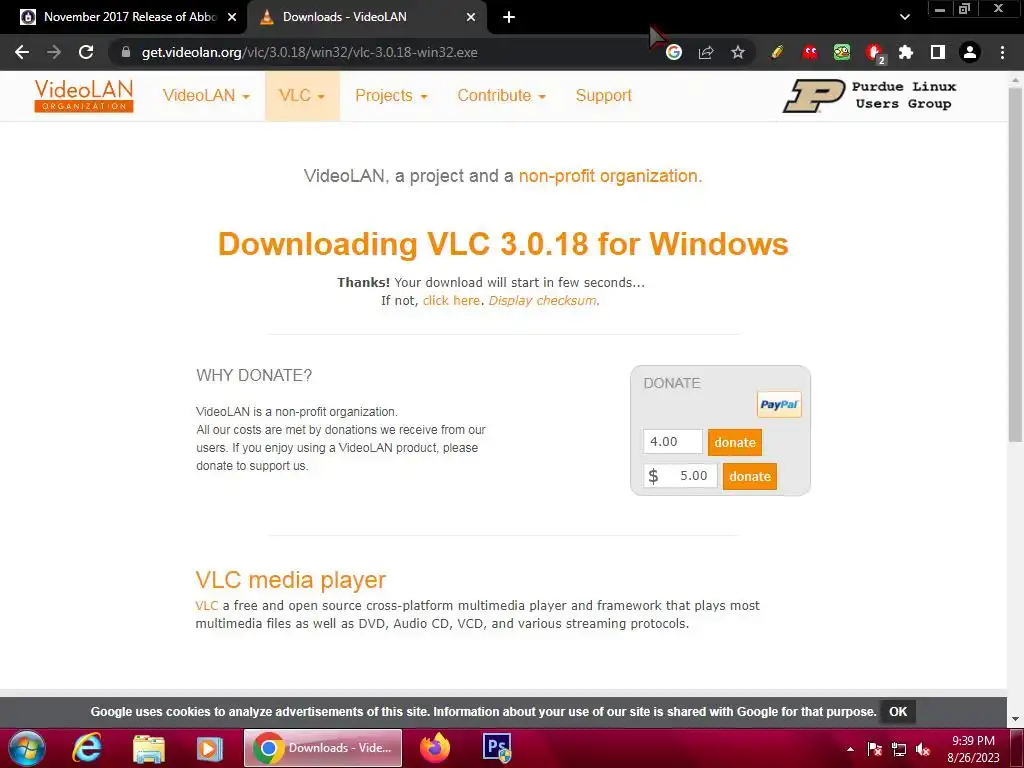Expand the Contribute navigation menu
1024x768 pixels.
[x=502, y=95]
